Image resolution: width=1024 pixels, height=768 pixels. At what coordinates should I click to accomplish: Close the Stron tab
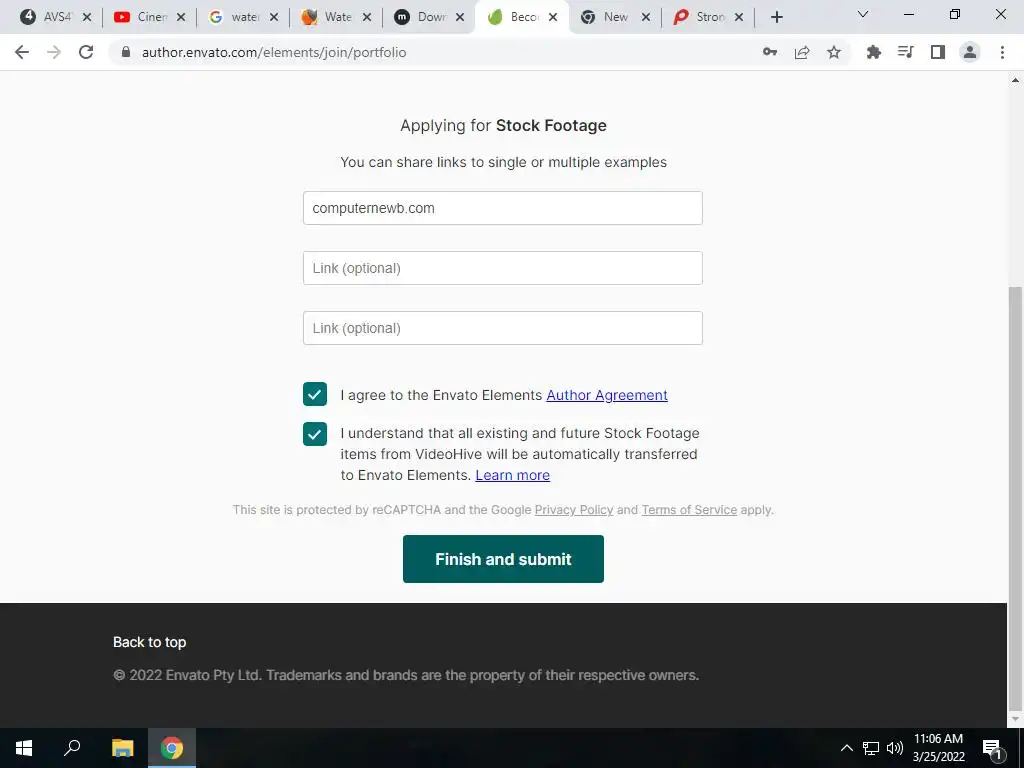tap(739, 17)
